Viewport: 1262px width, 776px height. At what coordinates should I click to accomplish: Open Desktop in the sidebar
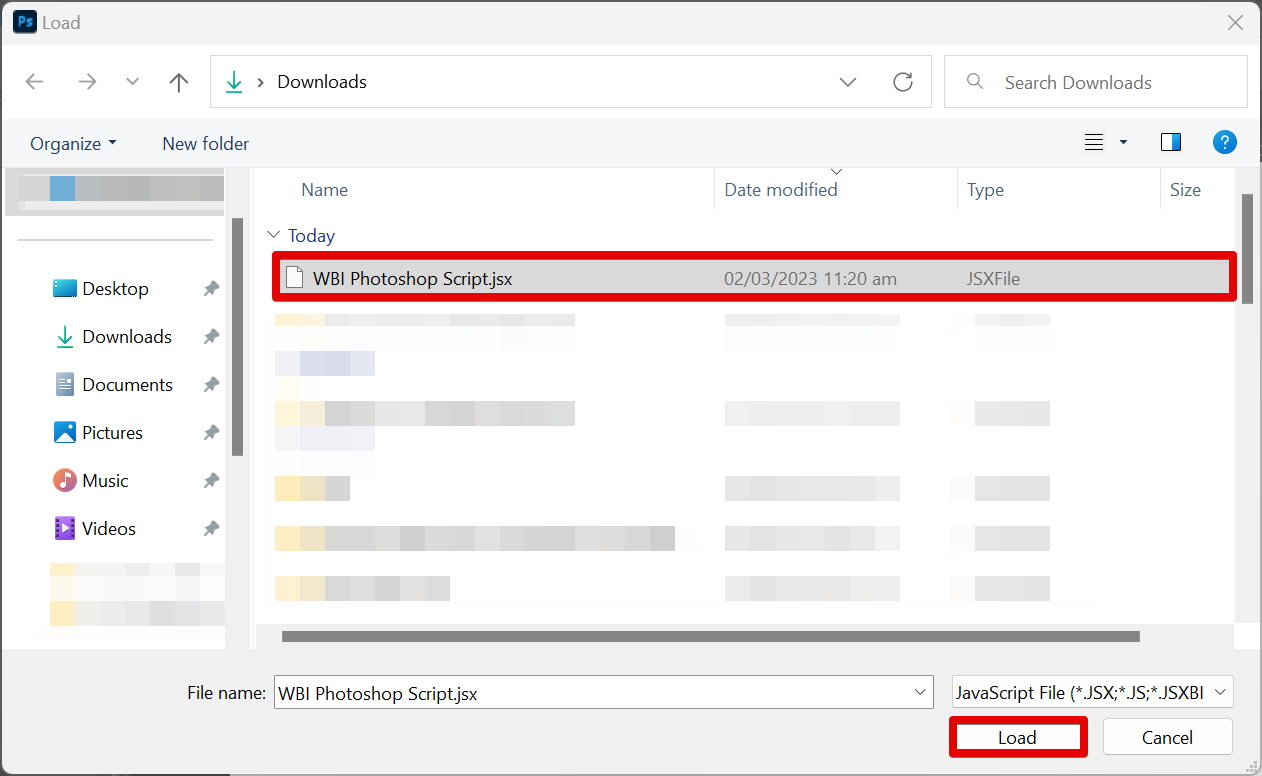coord(115,289)
